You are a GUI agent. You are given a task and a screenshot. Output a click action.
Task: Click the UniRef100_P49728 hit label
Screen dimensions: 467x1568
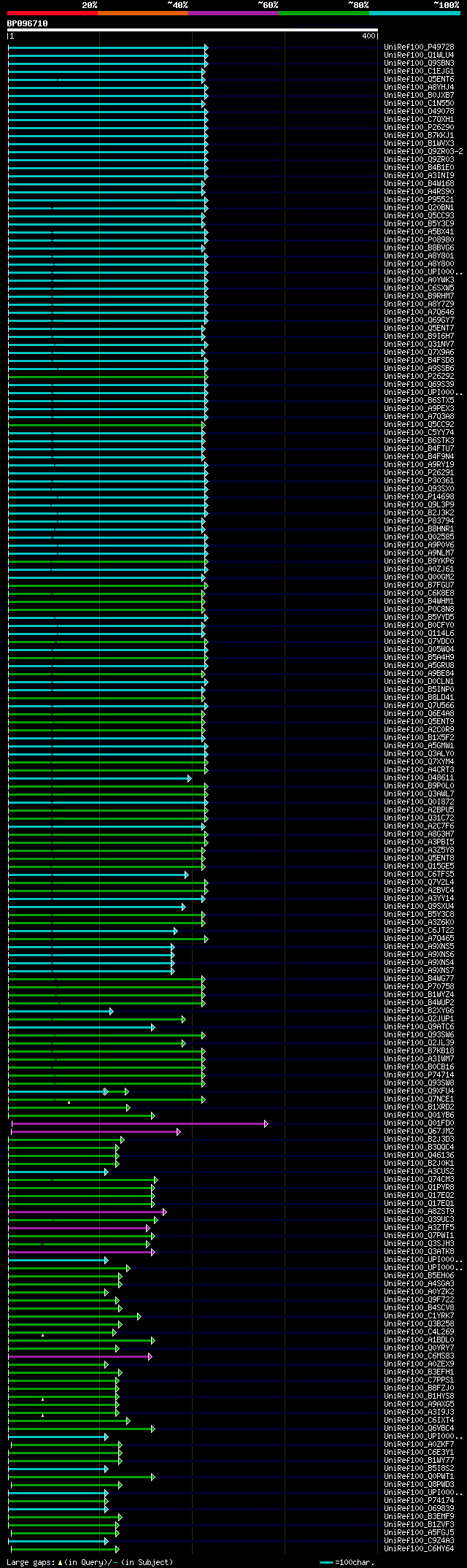coord(419,47)
